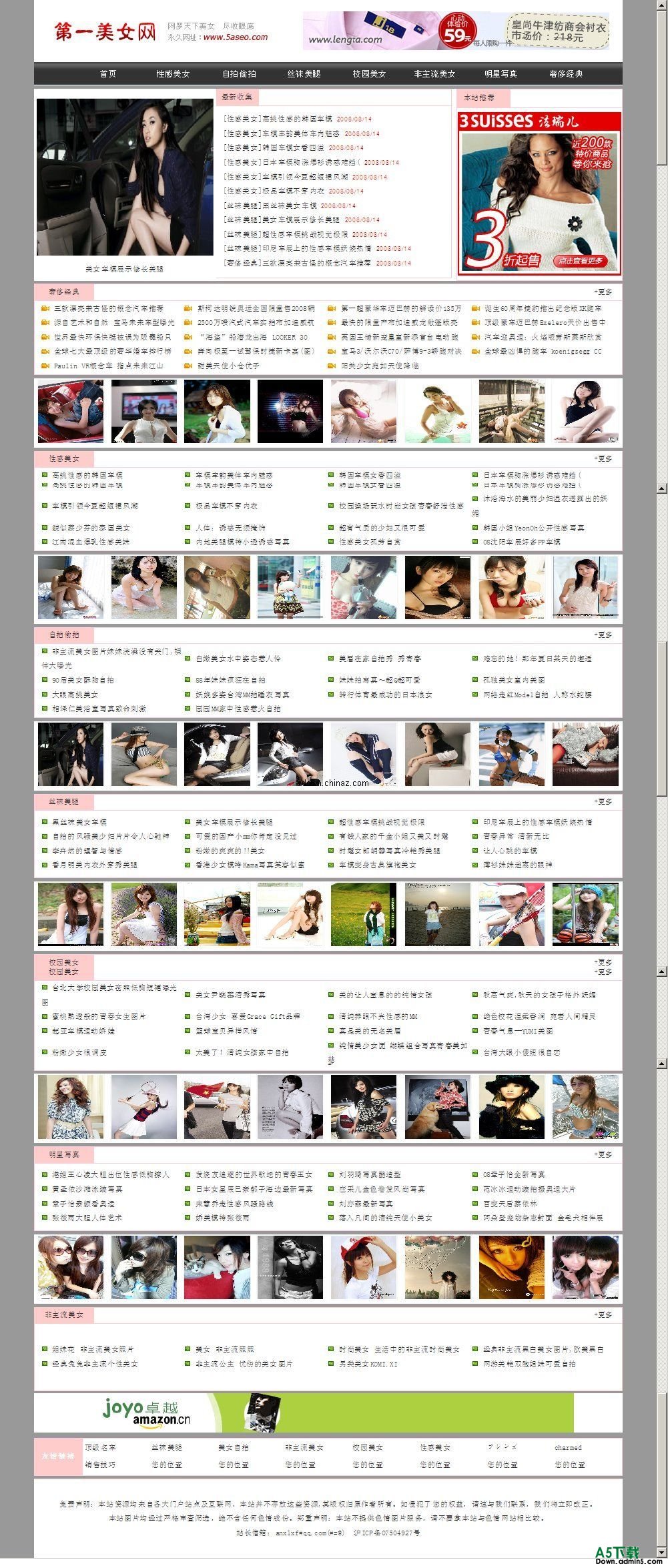Click folder icon beside Paulin VR概念车
The width and height of the screenshot is (670, 1568).
45,366
